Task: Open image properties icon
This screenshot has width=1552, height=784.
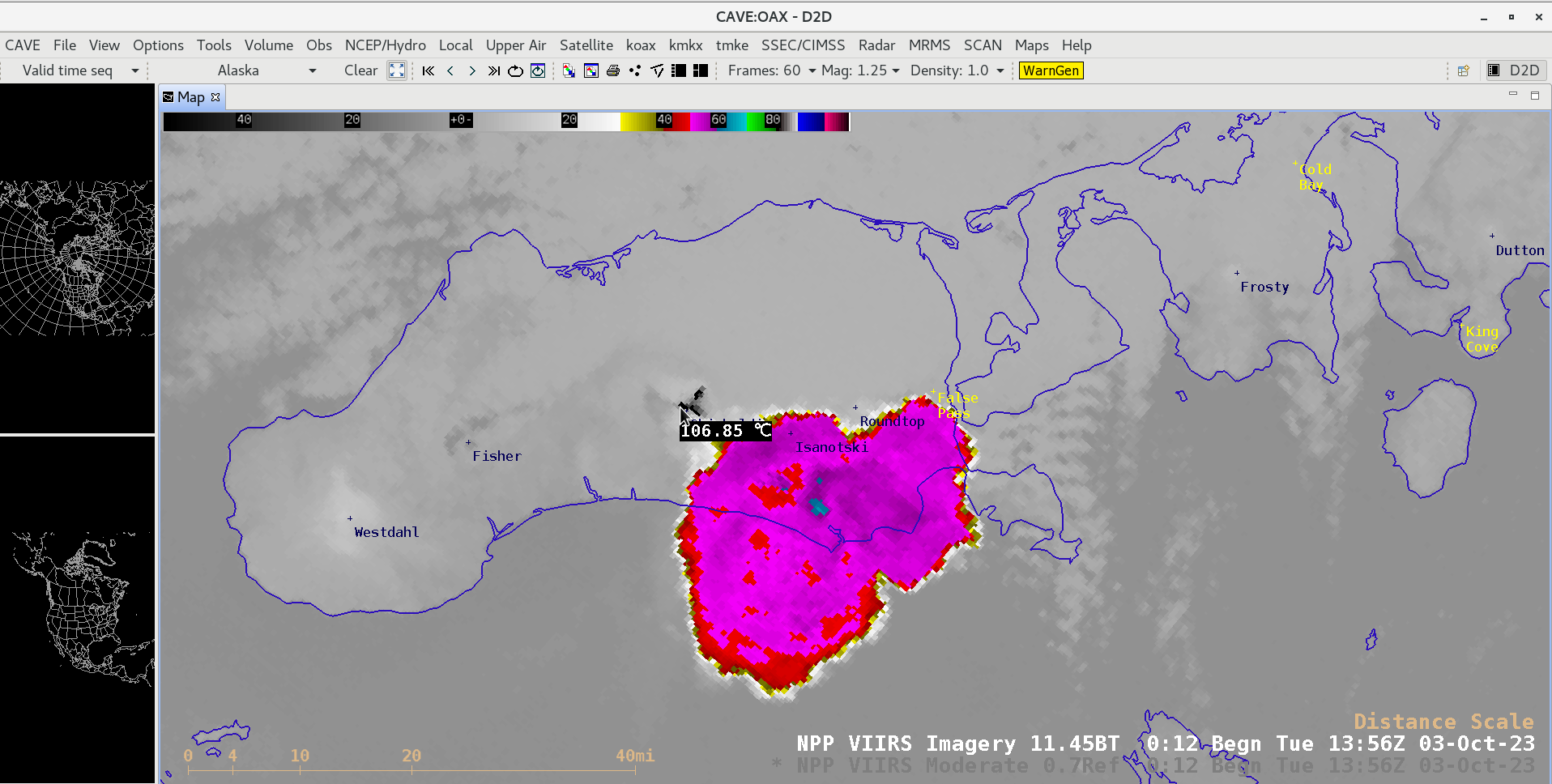Action: click(x=591, y=70)
